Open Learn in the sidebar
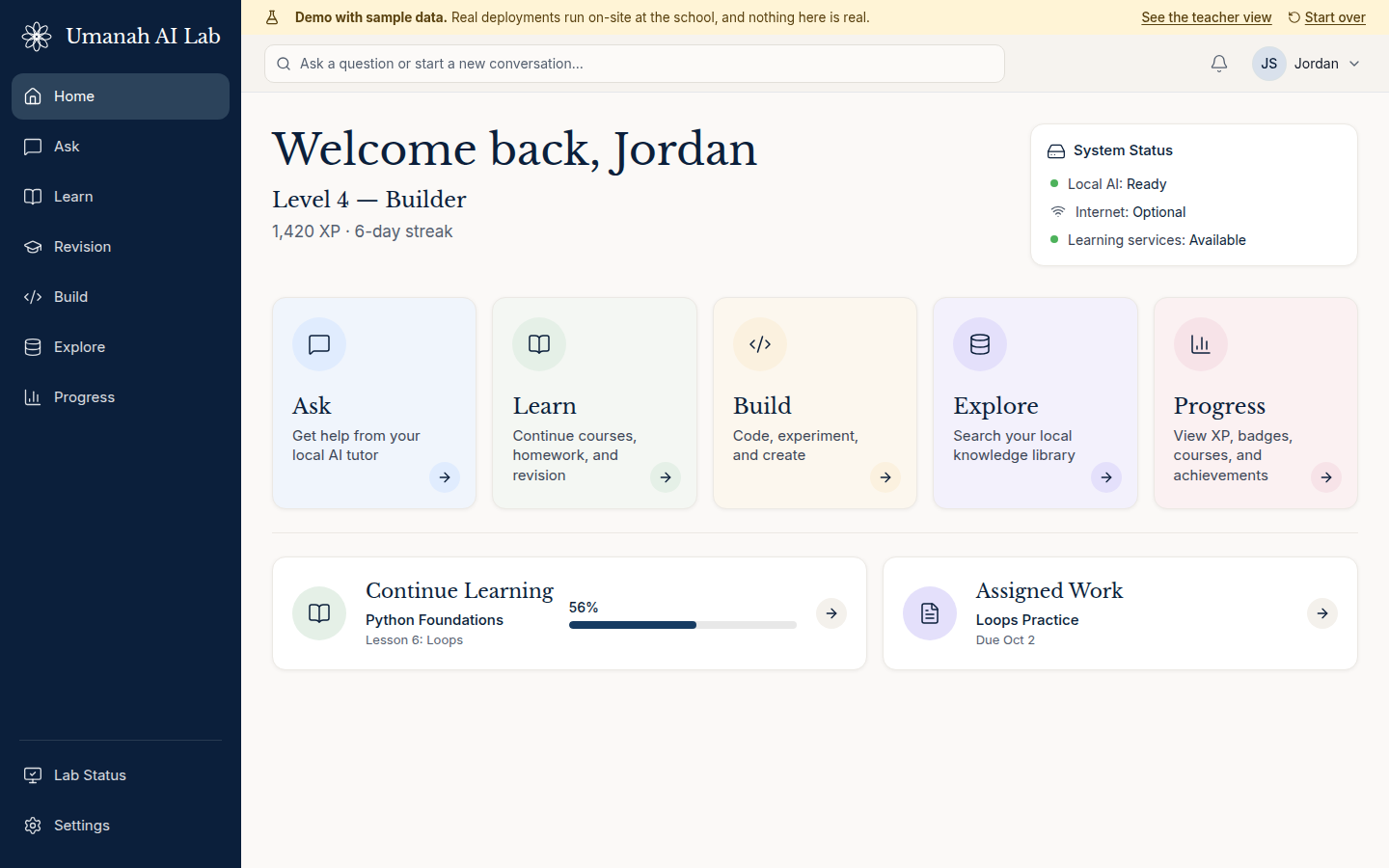The width and height of the screenshot is (1389, 868). 121,197
